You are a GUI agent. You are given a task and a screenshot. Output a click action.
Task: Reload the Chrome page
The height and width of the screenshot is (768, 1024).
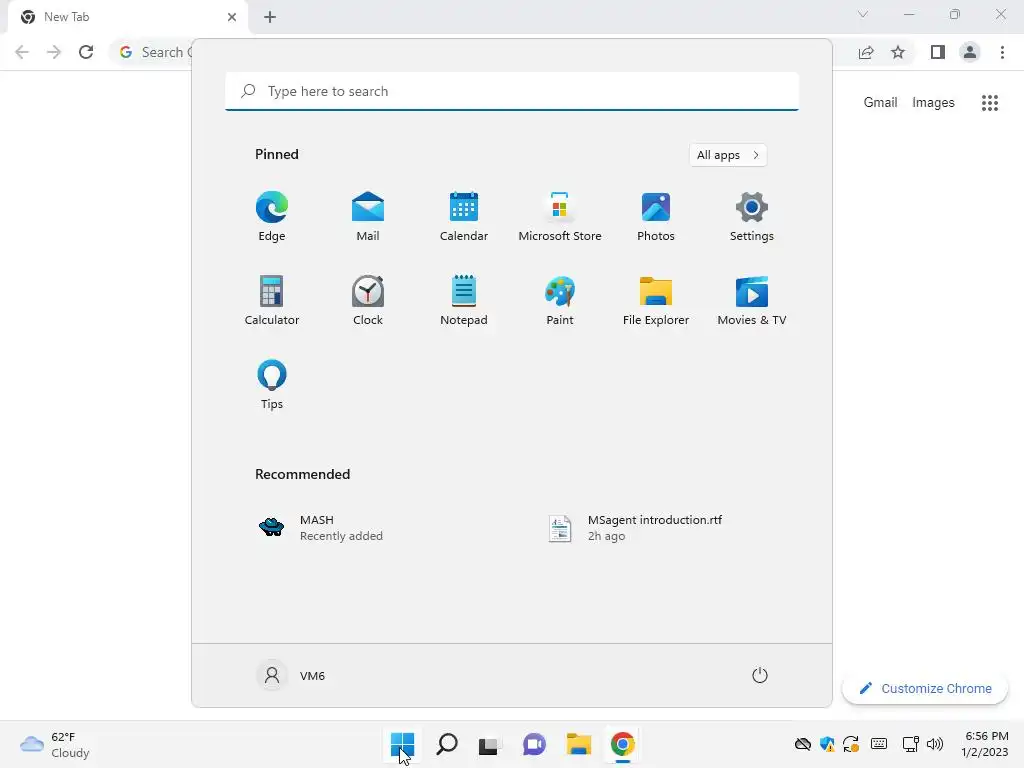coord(86,52)
